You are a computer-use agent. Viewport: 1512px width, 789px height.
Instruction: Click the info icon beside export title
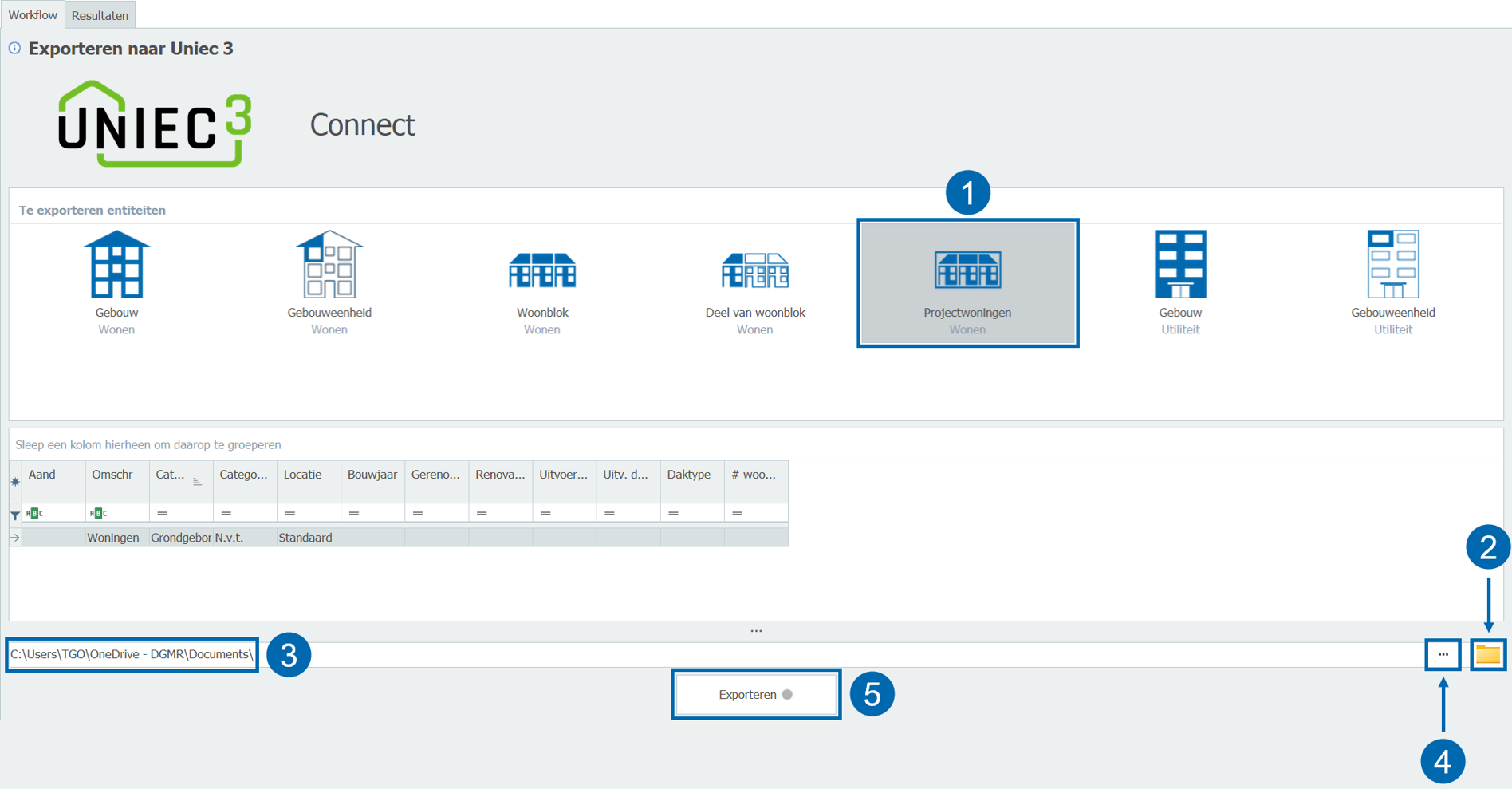click(14, 49)
